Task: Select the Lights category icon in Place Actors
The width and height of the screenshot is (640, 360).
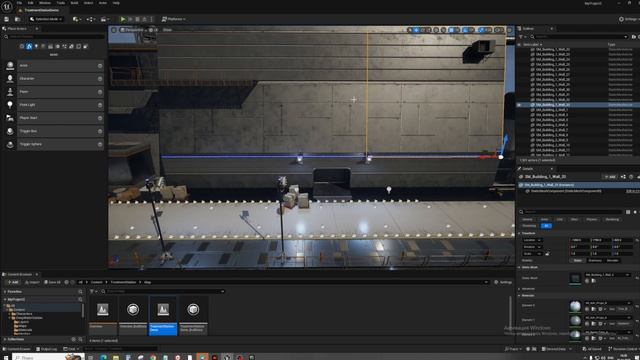Action: [x=36, y=47]
